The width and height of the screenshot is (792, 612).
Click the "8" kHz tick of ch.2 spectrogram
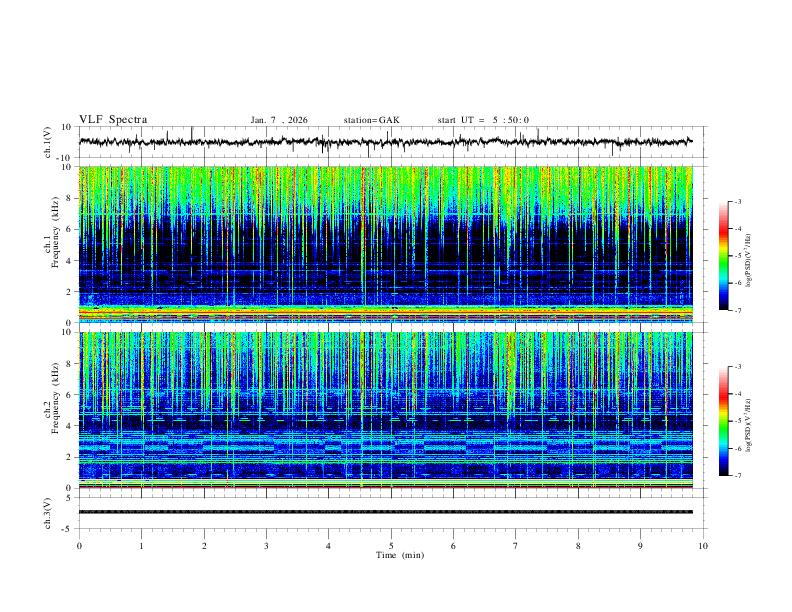69,364
